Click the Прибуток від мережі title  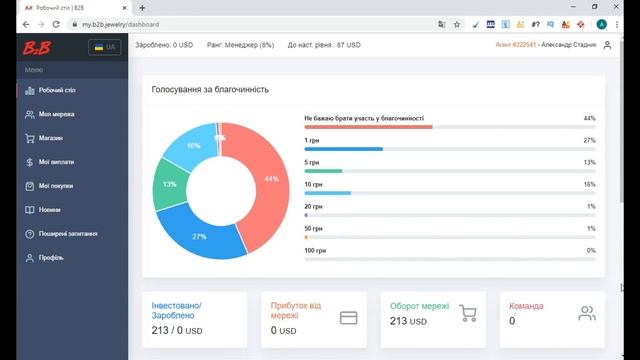(296, 311)
